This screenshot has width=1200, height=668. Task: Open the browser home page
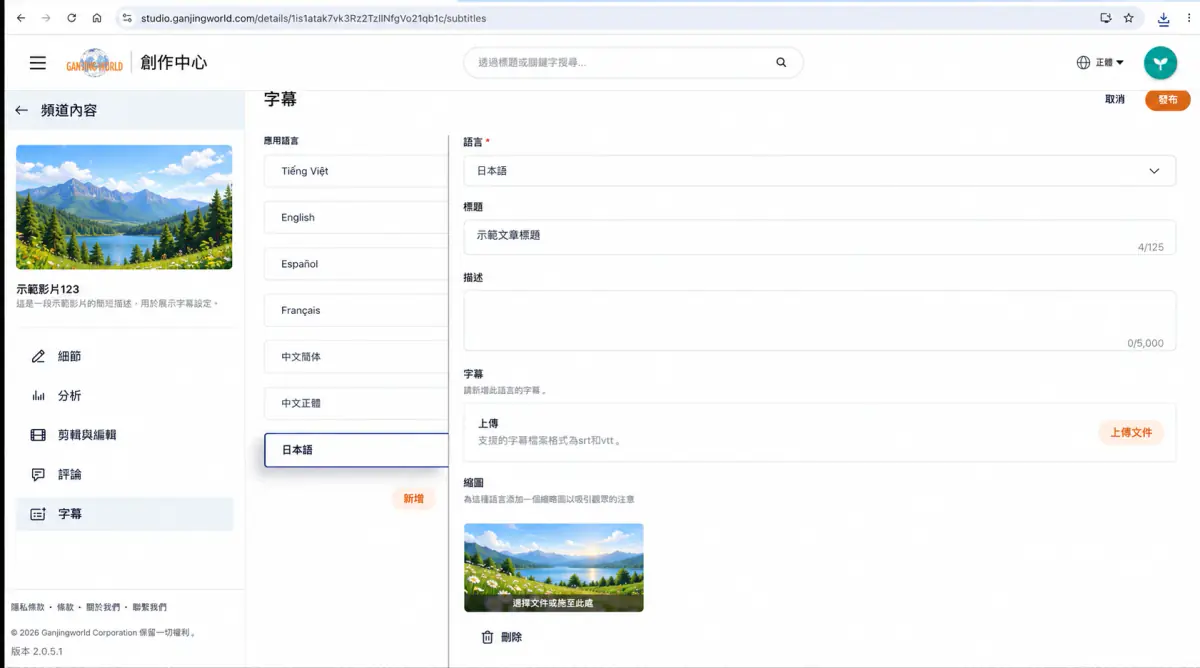pos(96,18)
